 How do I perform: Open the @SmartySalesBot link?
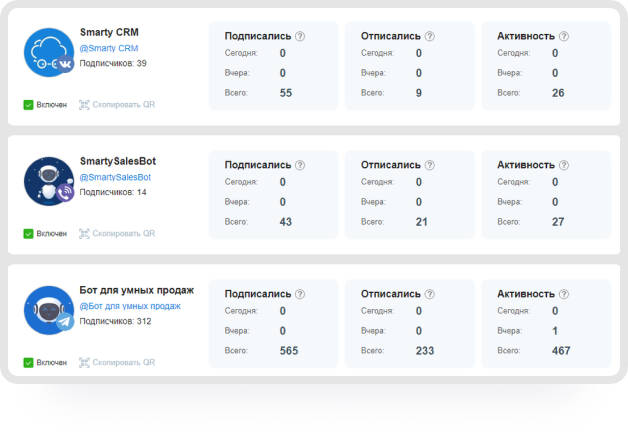115,177
